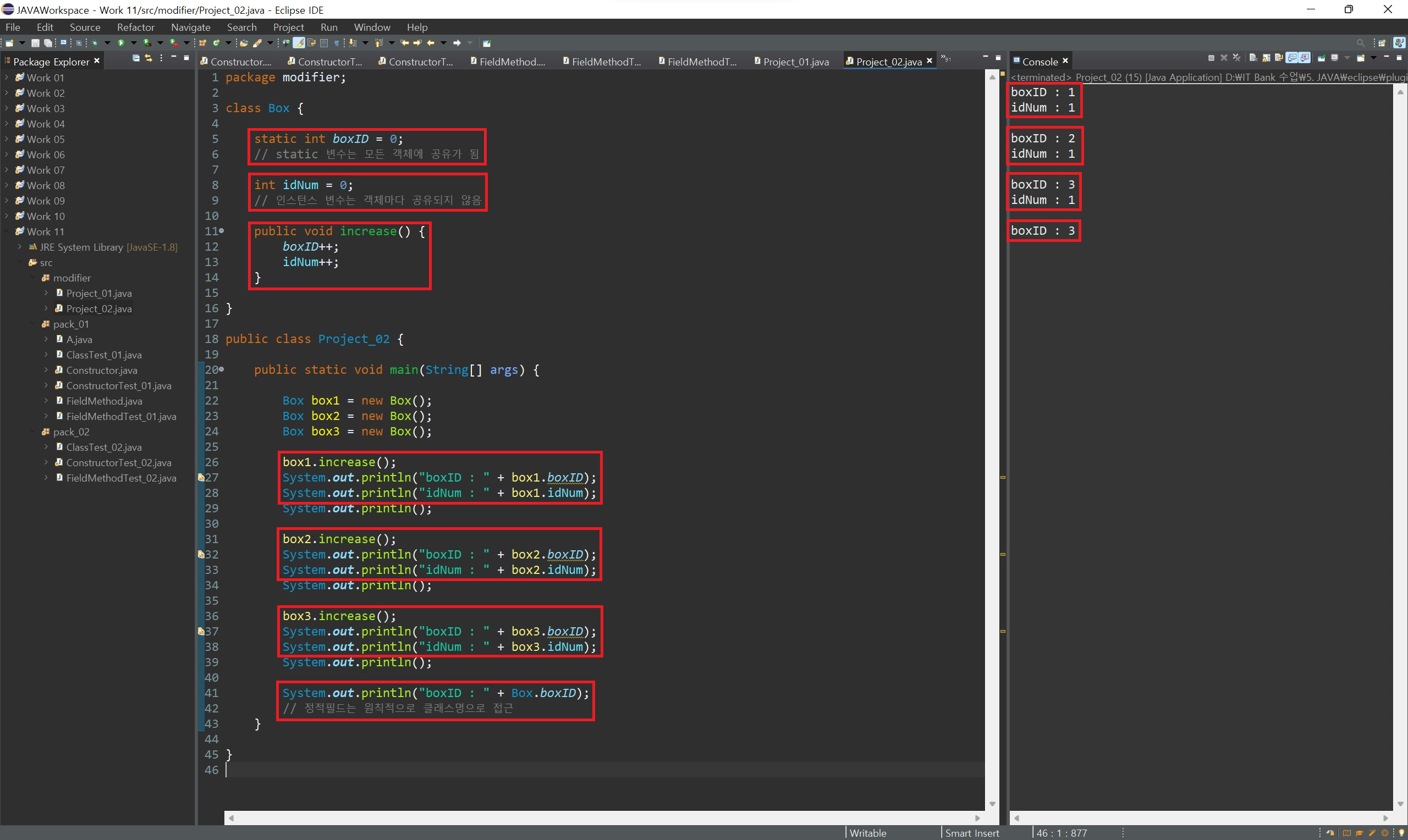Click the Debug bug icon
The width and height of the screenshot is (1408, 840).
(95, 43)
